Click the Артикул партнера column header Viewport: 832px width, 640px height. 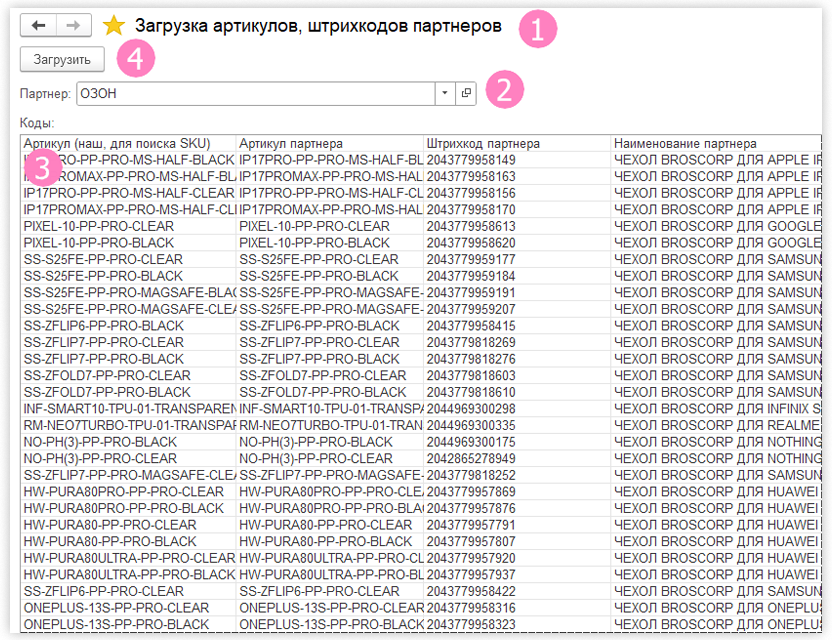[x=330, y=144]
